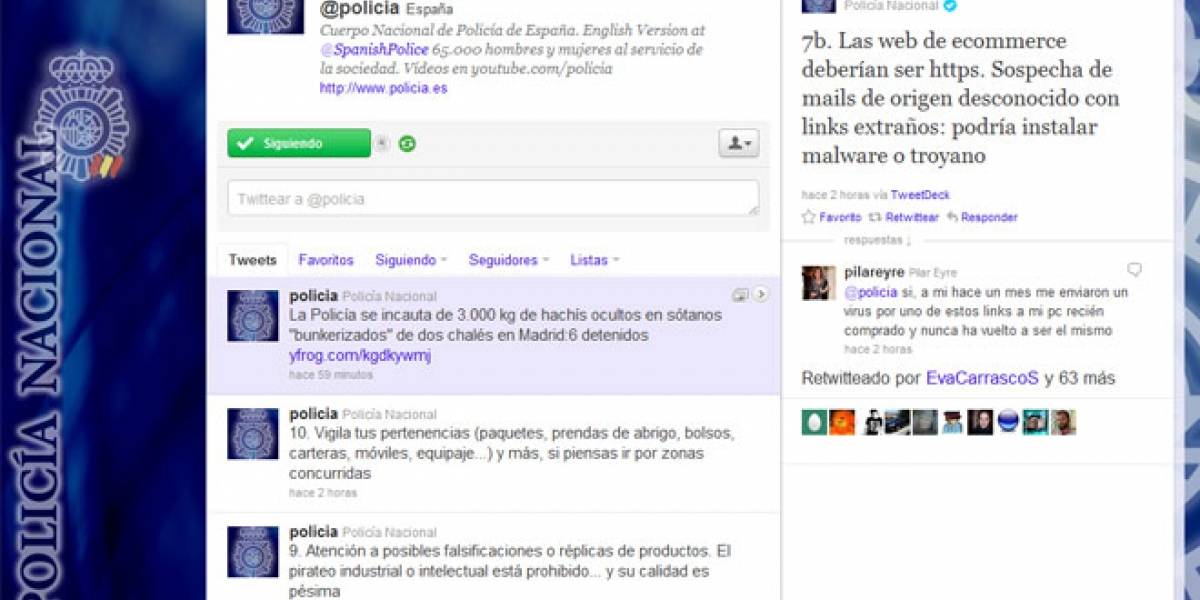The image size is (1200, 600).
Task: Click the Responder reply arrow icon
Action: 952,217
